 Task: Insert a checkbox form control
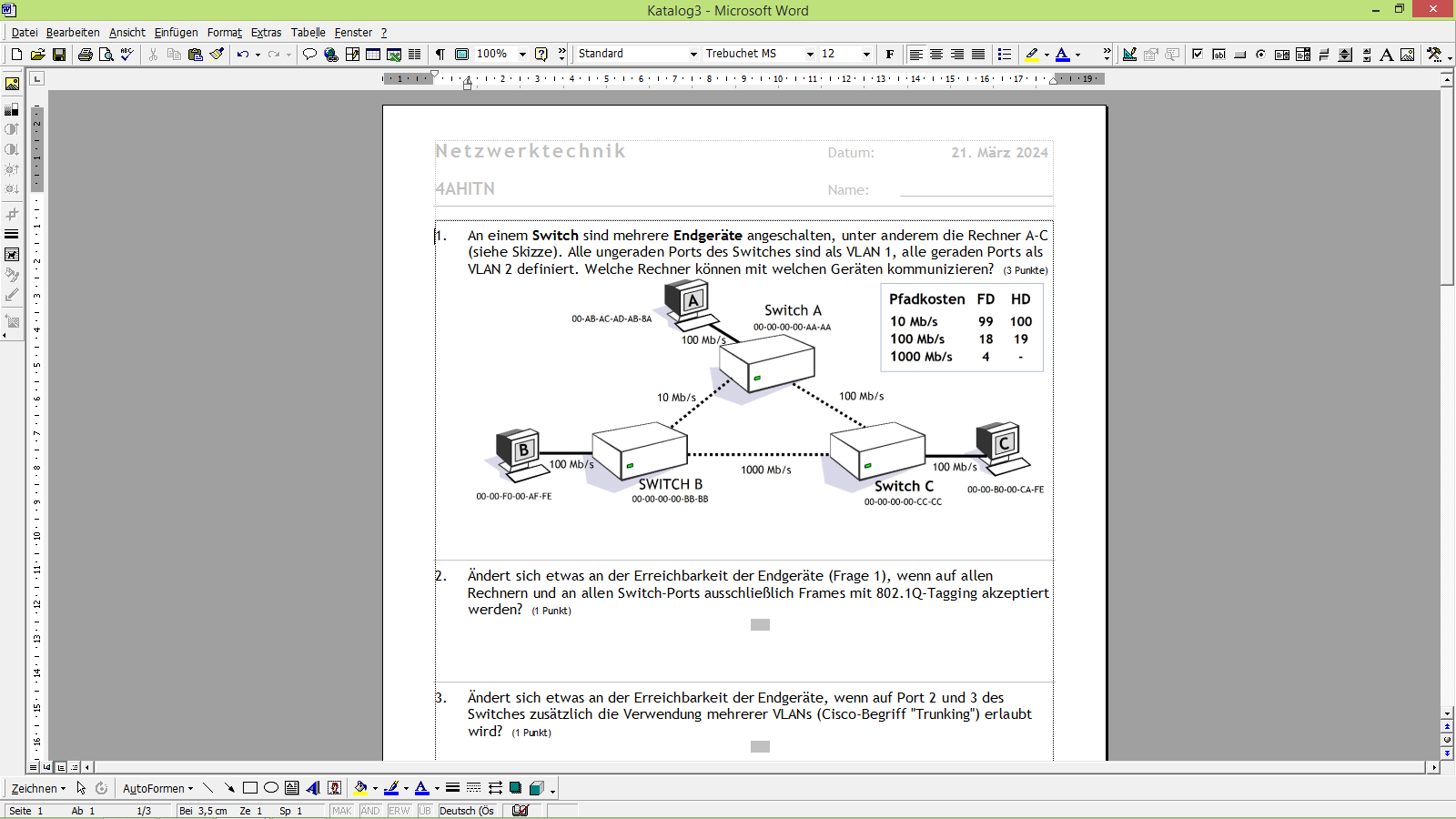point(1198,55)
